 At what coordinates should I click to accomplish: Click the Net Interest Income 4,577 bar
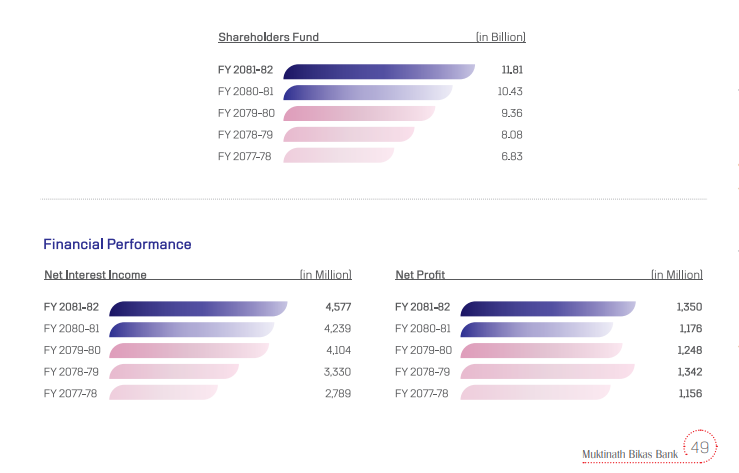197,308
